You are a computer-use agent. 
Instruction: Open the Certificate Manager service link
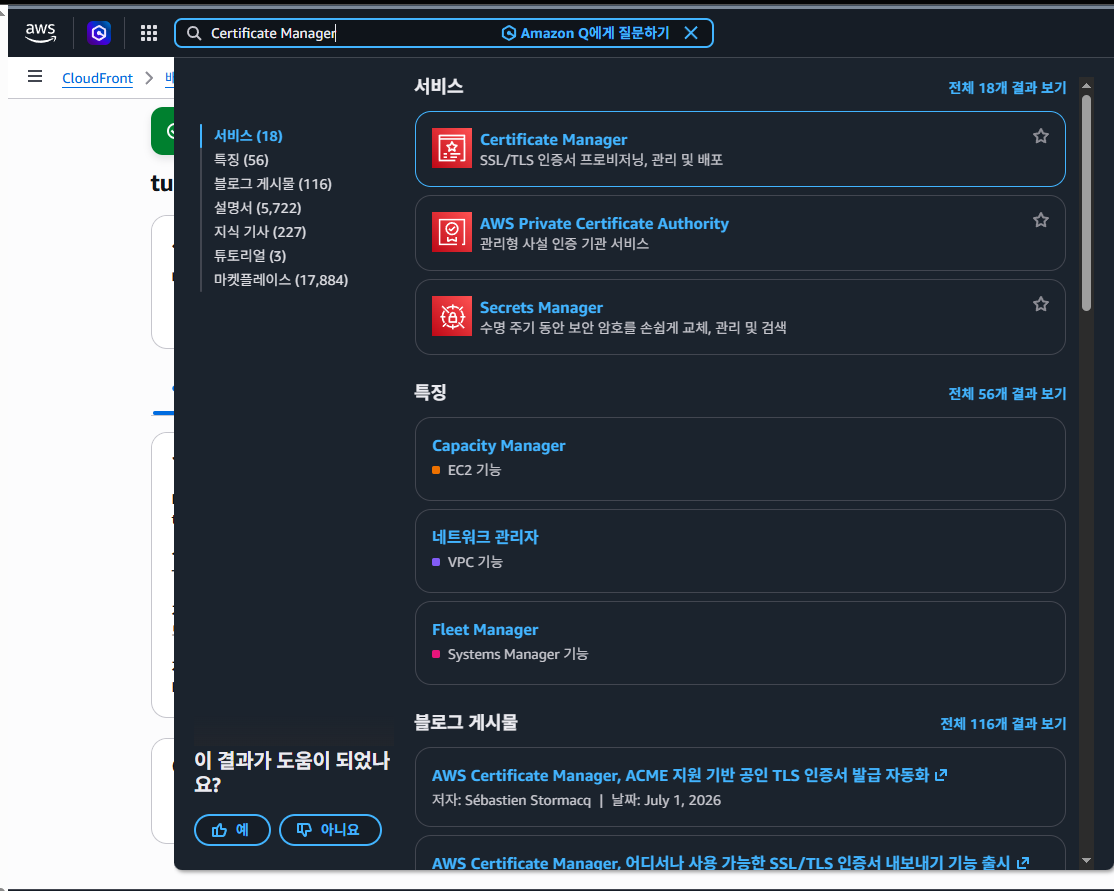pyautogui.click(x=553, y=139)
